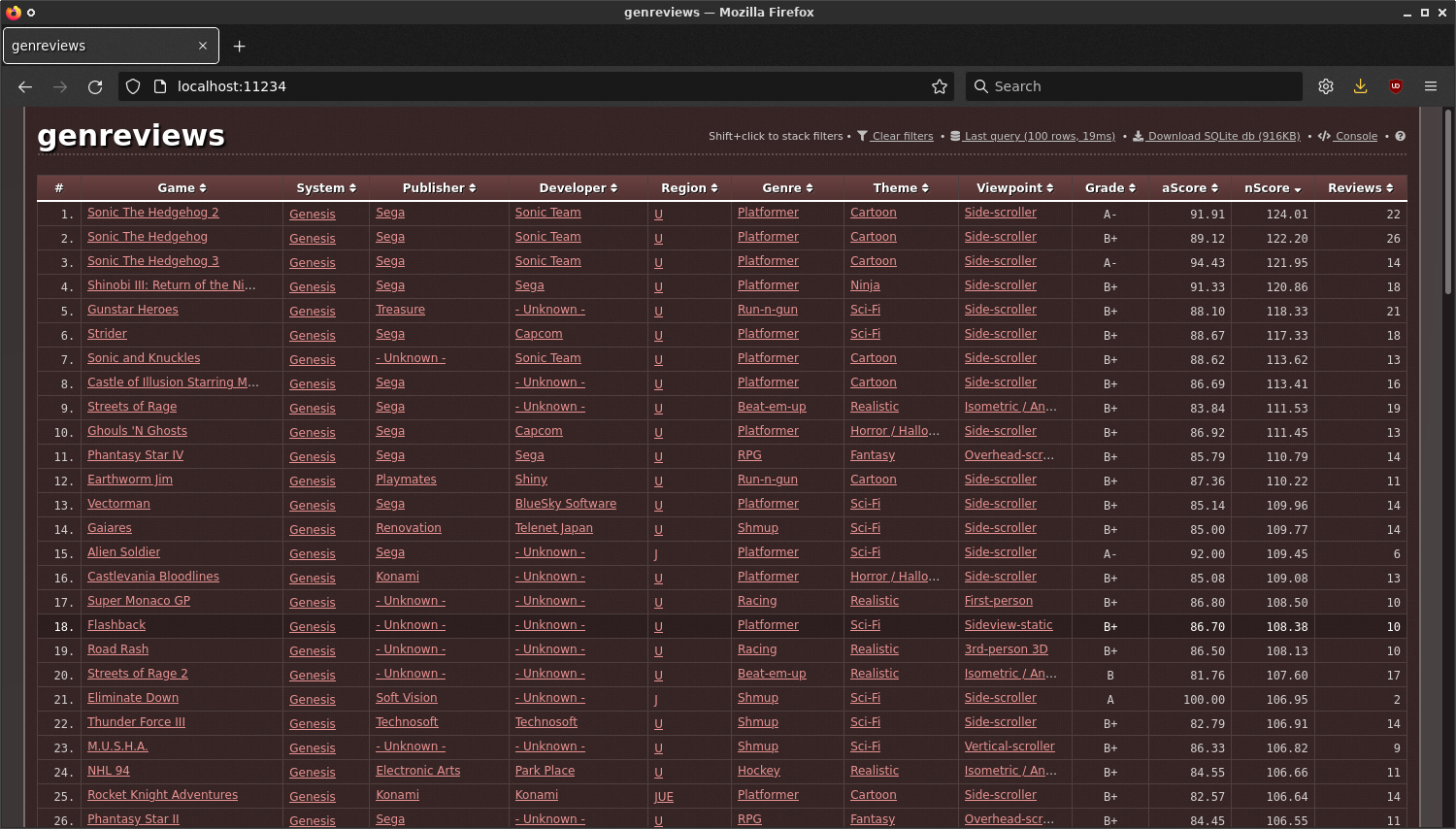Open the Phantasy Star IV link

pos(136,455)
